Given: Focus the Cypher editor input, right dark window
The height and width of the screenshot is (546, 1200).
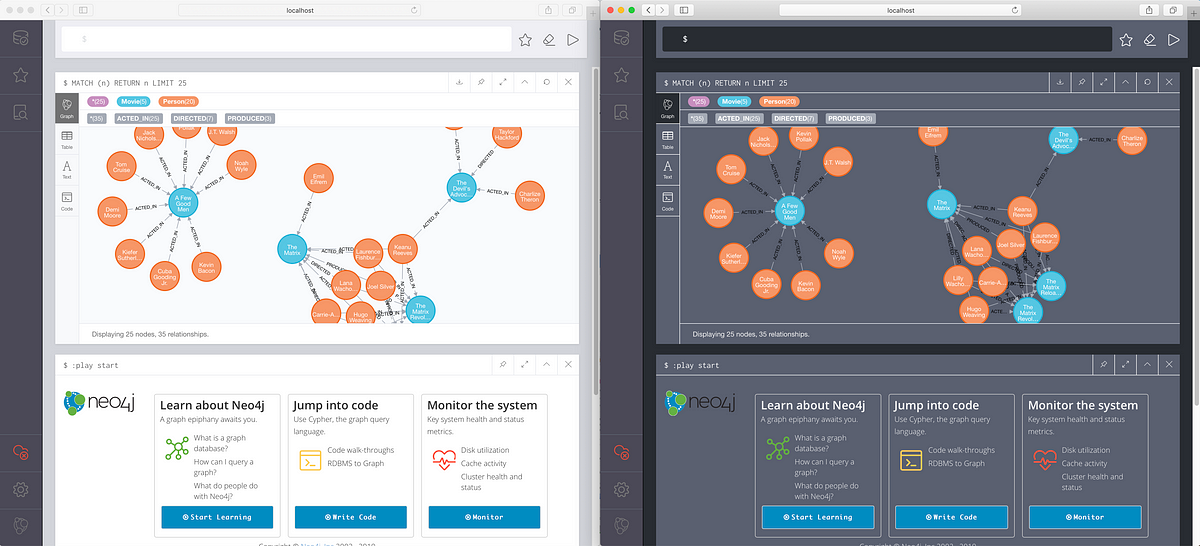Looking at the screenshot, I should tap(888, 39).
